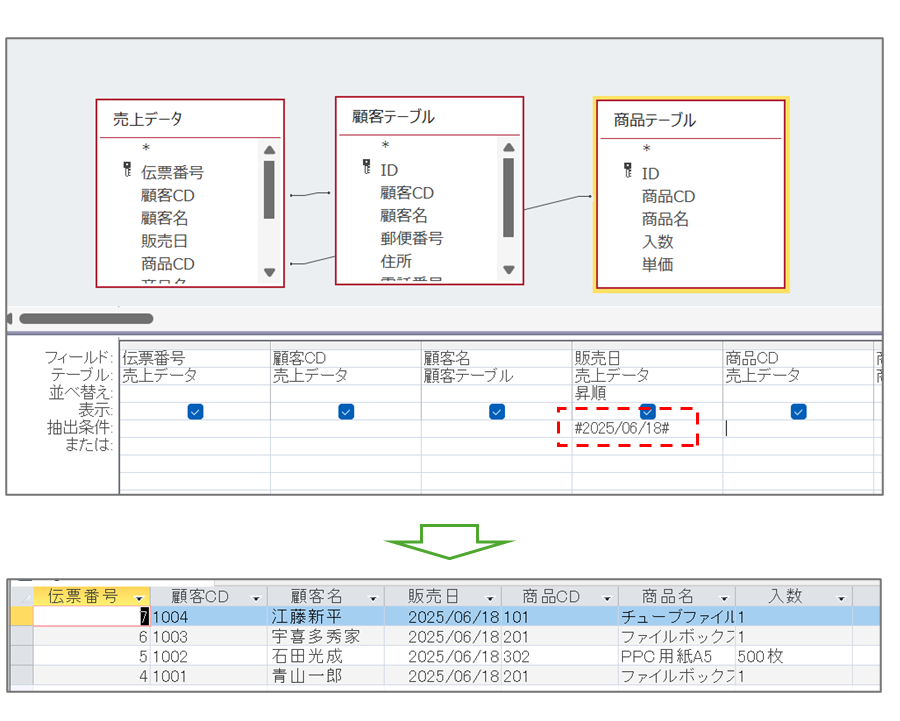
Task: Click the #2025/06/18# criteria cell
Action: point(622,428)
